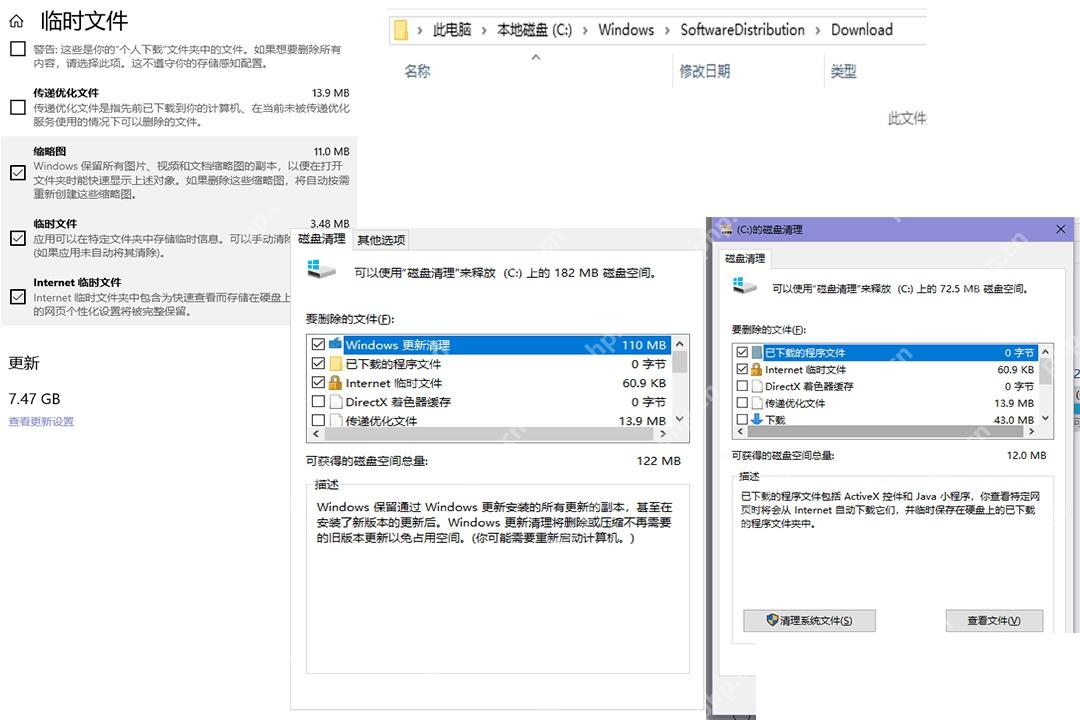Image resolution: width=1080 pixels, height=720 pixels.
Task: Click the home icon beside 临时文件 title
Action: pyautogui.click(x=17, y=21)
